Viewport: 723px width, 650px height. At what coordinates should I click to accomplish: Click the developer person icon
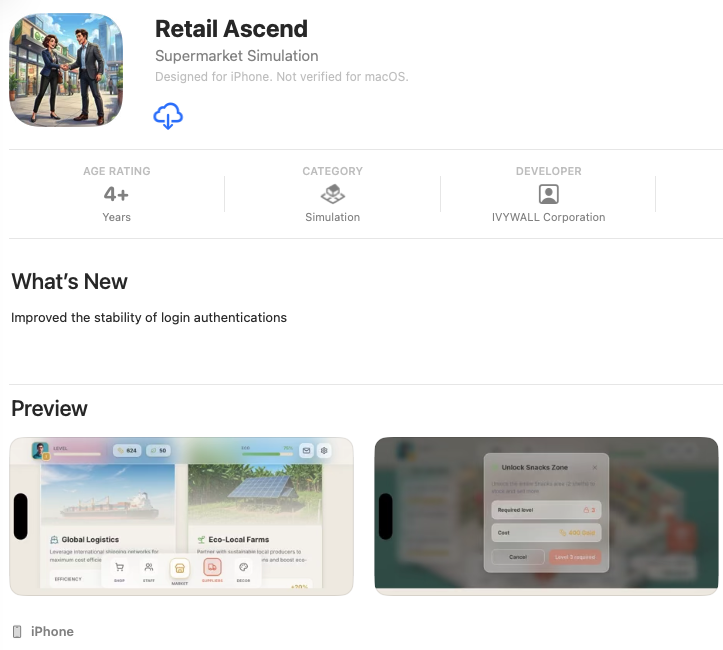click(548, 194)
